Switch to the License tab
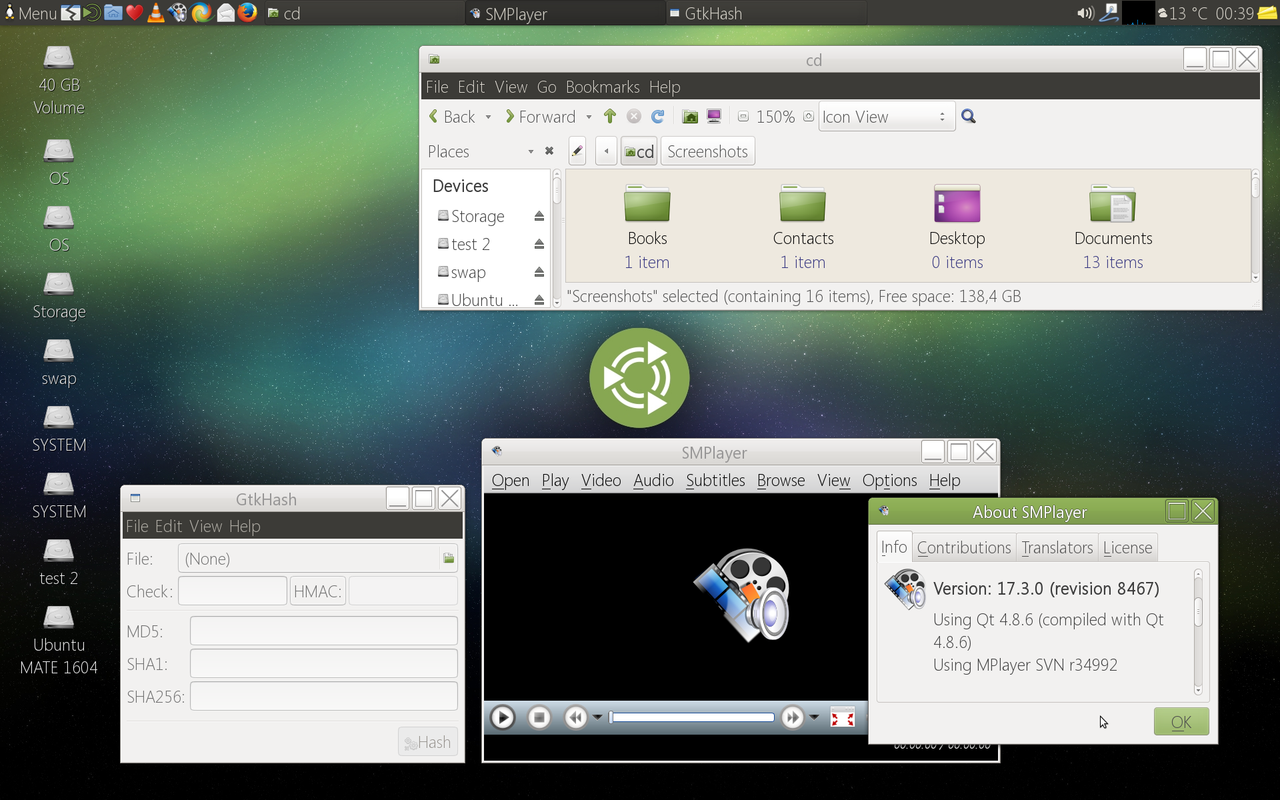Image resolution: width=1280 pixels, height=800 pixels. (x=1128, y=547)
